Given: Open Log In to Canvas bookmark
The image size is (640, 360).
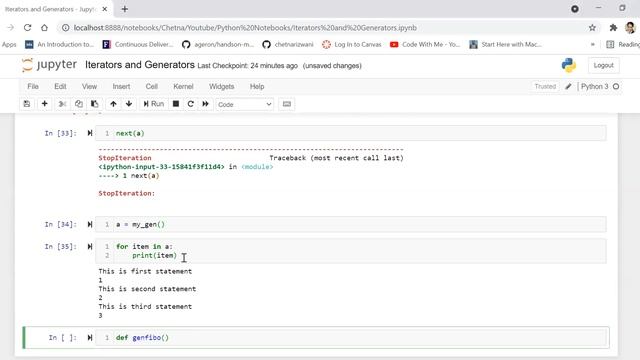Looking at the screenshot, I should point(352,44).
